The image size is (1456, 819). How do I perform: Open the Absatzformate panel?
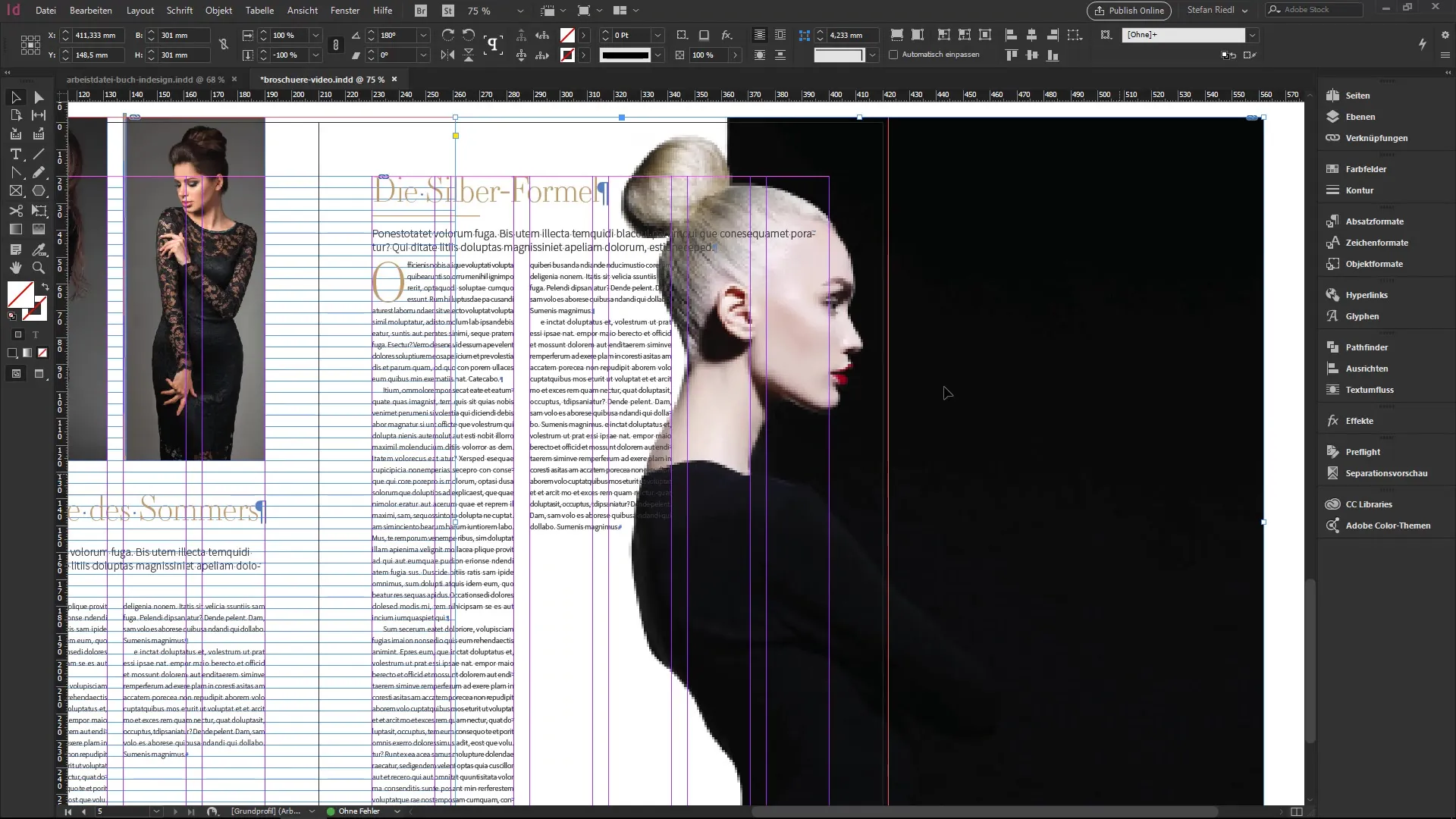pyautogui.click(x=1374, y=221)
